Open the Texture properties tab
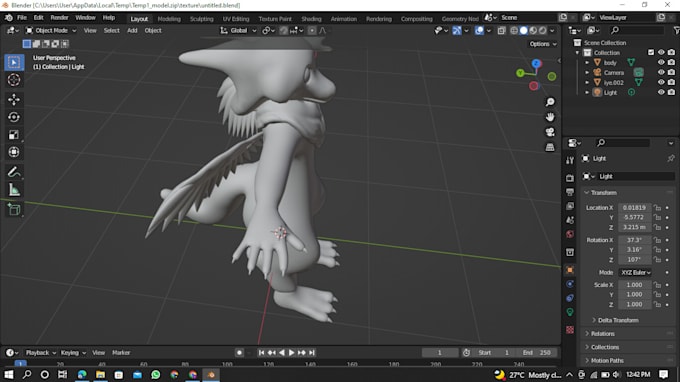Image resolution: width=680 pixels, height=382 pixels. point(570,330)
